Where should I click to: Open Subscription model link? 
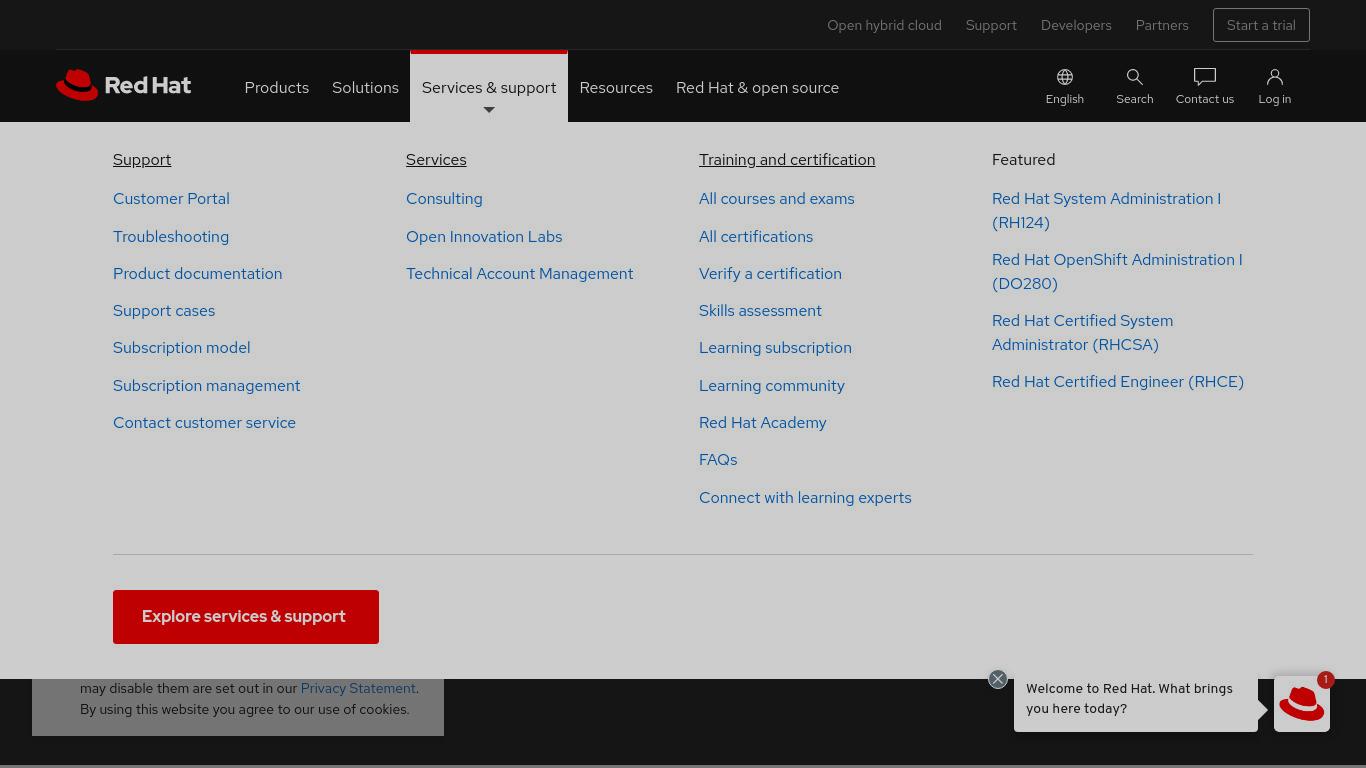tap(181, 348)
